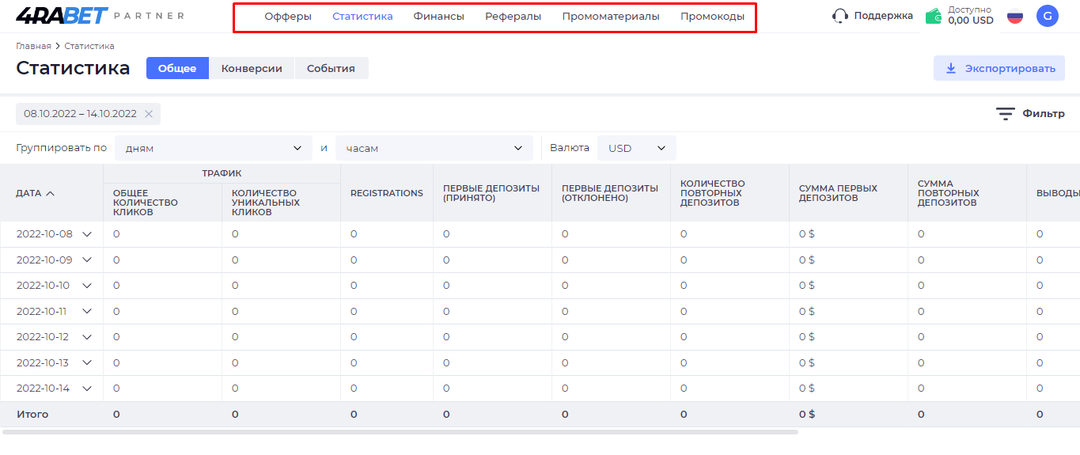Screen dimensions: 1080x455
Task: Open the часам grouping dropdown
Action: (x=434, y=148)
